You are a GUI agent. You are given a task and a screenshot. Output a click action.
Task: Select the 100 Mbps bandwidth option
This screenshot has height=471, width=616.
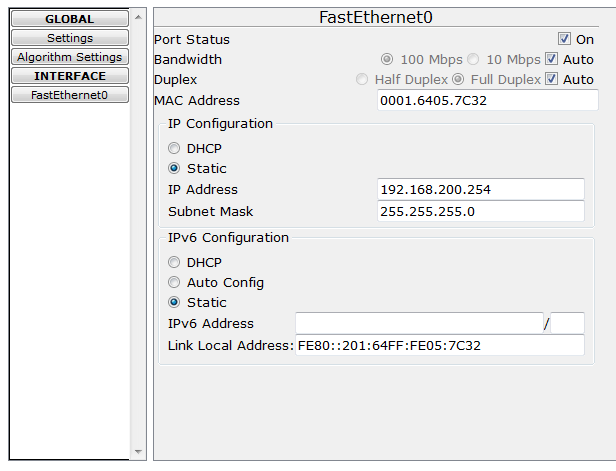[388, 59]
